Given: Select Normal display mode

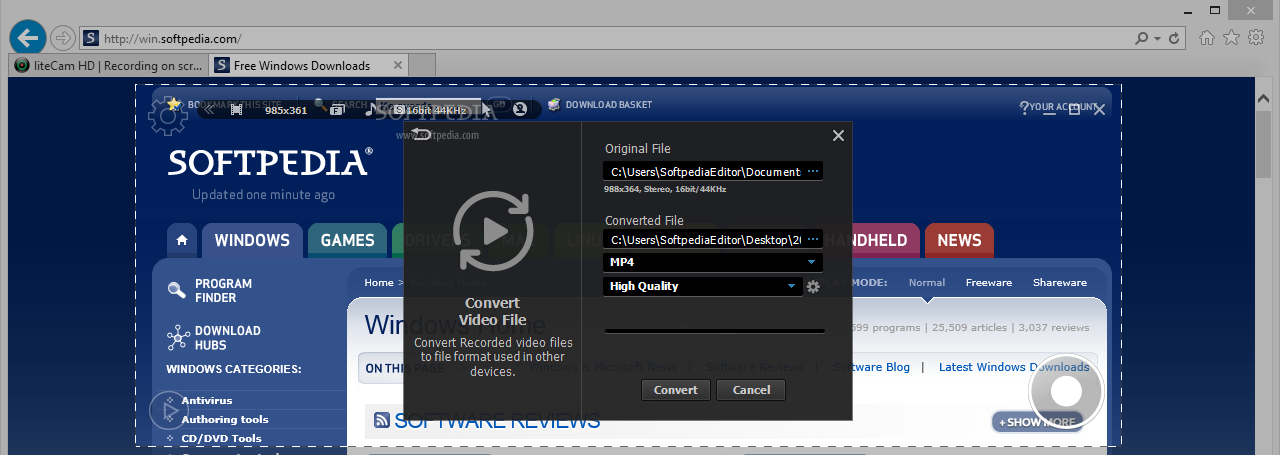Looking at the screenshot, I should [x=927, y=283].
